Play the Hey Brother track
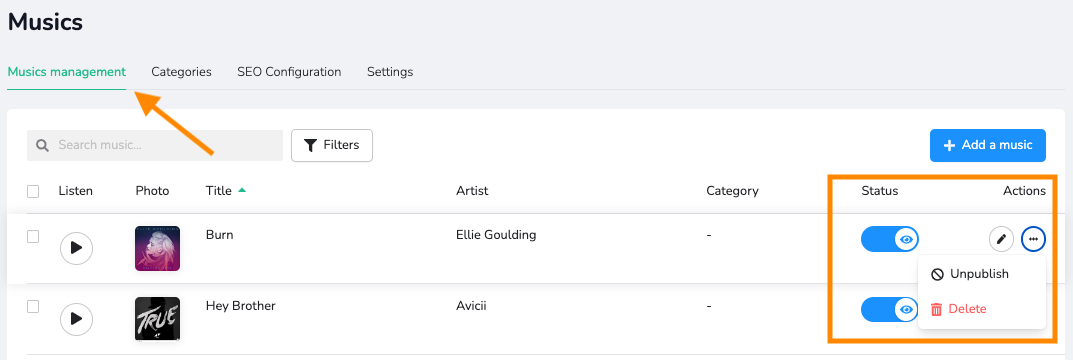1073x360 pixels. pos(76,319)
